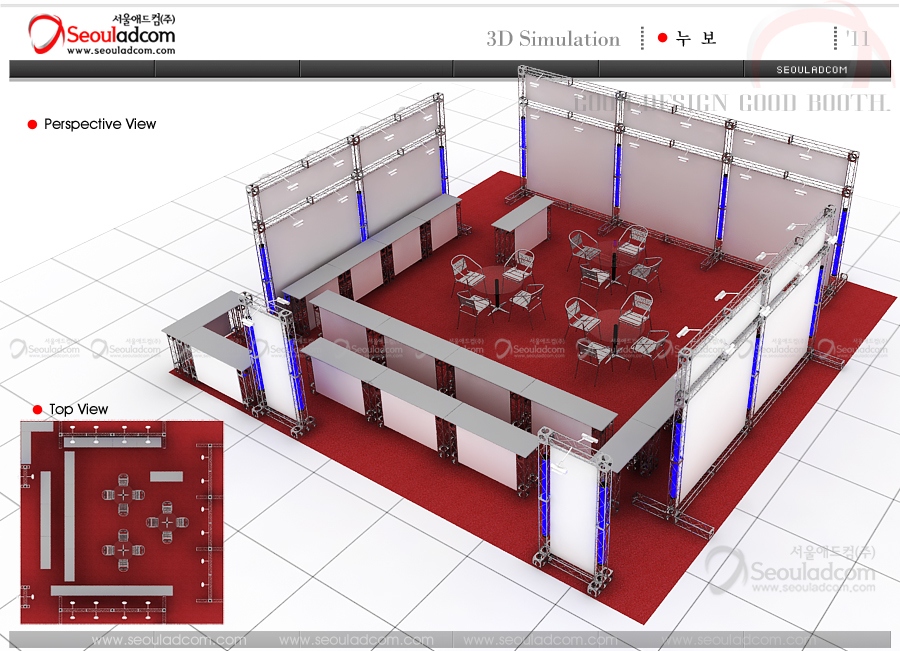900x651 pixels.
Task: Click red bullet next to Perspective View
Action: click(32, 125)
